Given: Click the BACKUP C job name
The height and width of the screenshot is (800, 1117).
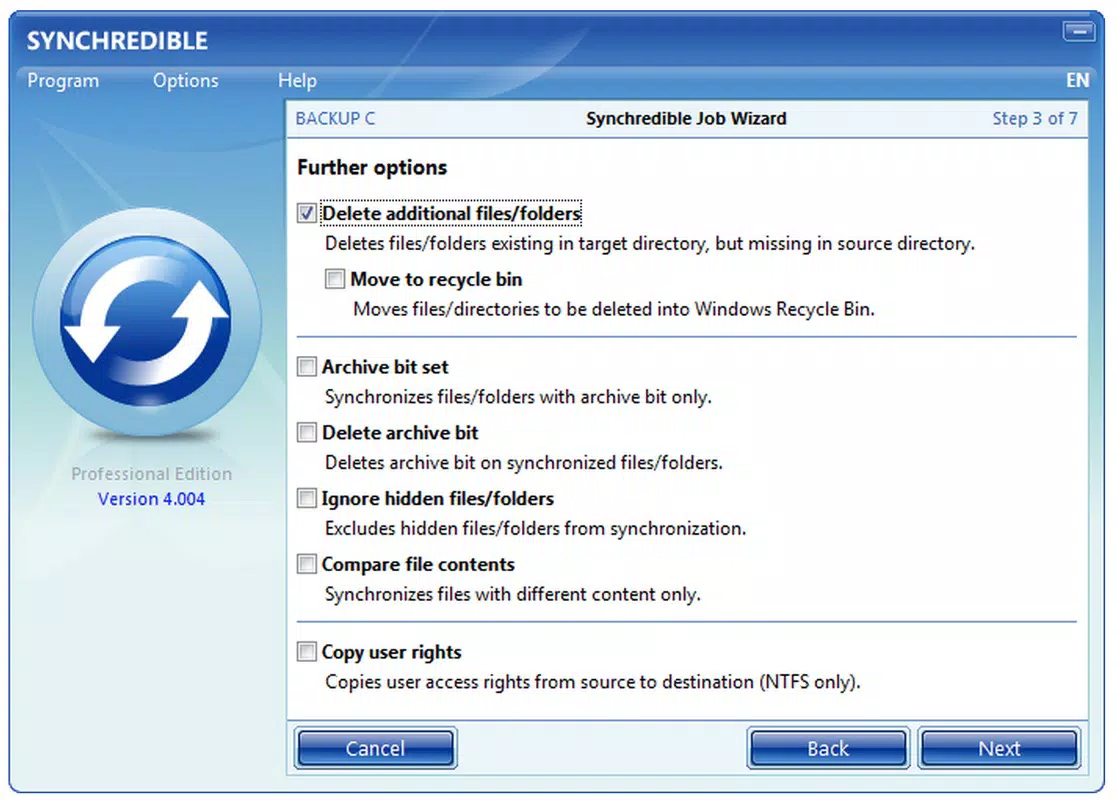Looking at the screenshot, I should [336, 118].
